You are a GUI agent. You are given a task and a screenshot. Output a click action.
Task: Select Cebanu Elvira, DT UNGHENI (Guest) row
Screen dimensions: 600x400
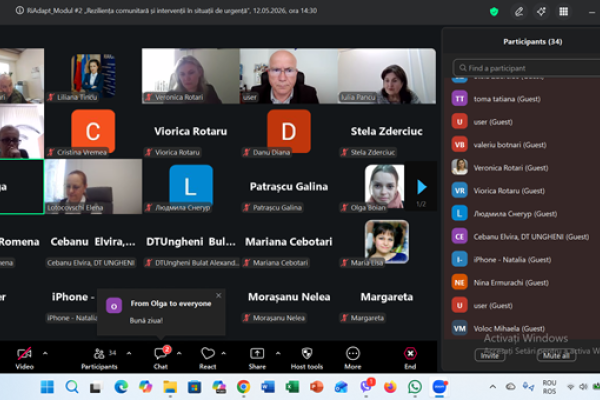pyautogui.click(x=522, y=237)
